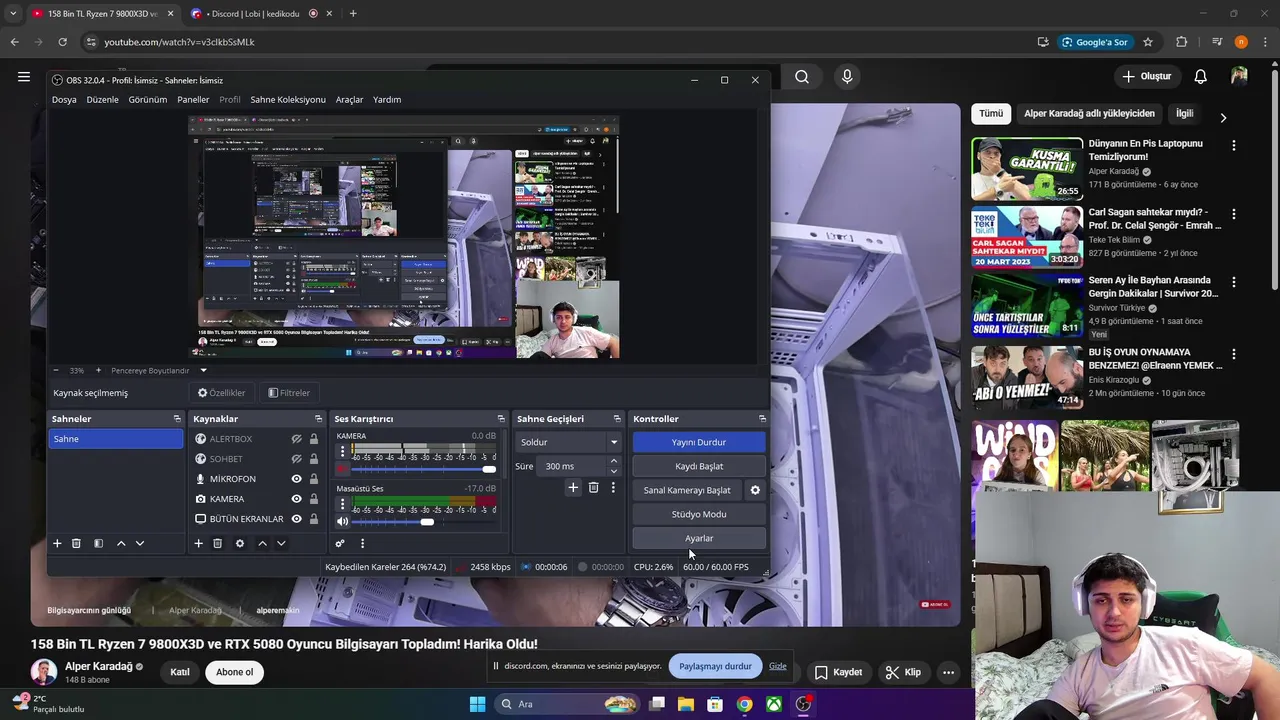Hide the KAMERA source
This screenshot has width=1280, height=720.
296,499
